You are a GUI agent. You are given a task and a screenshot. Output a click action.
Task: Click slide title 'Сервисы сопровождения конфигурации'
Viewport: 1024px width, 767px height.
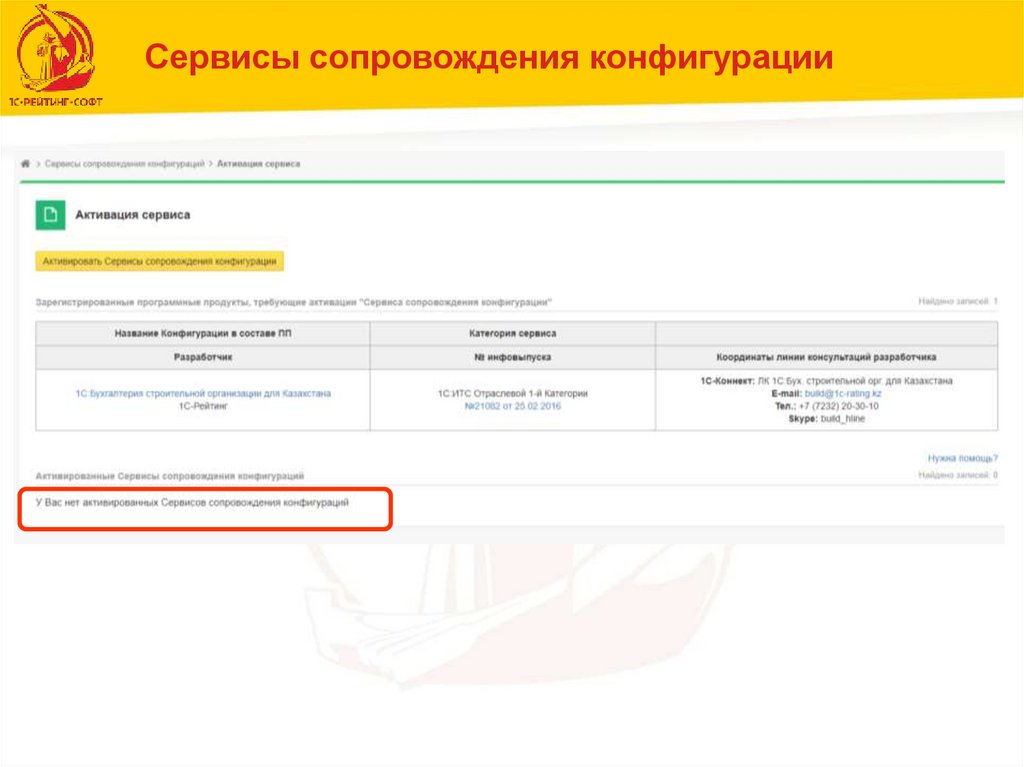click(x=489, y=57)
